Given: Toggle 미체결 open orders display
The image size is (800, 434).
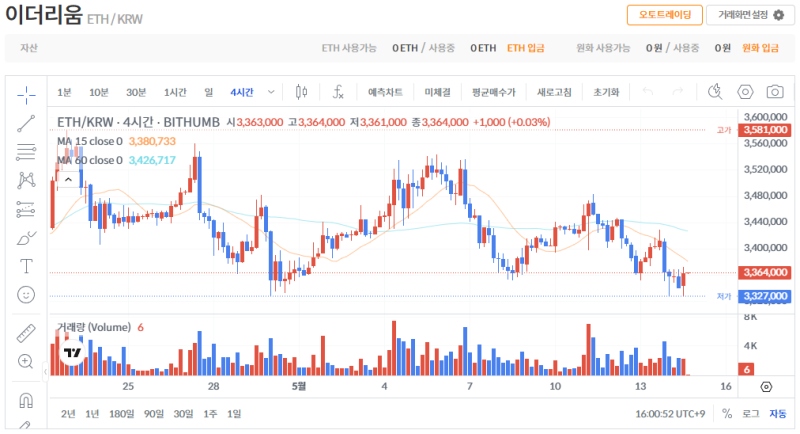Looking at the screenshot, I should pos(437,92).
